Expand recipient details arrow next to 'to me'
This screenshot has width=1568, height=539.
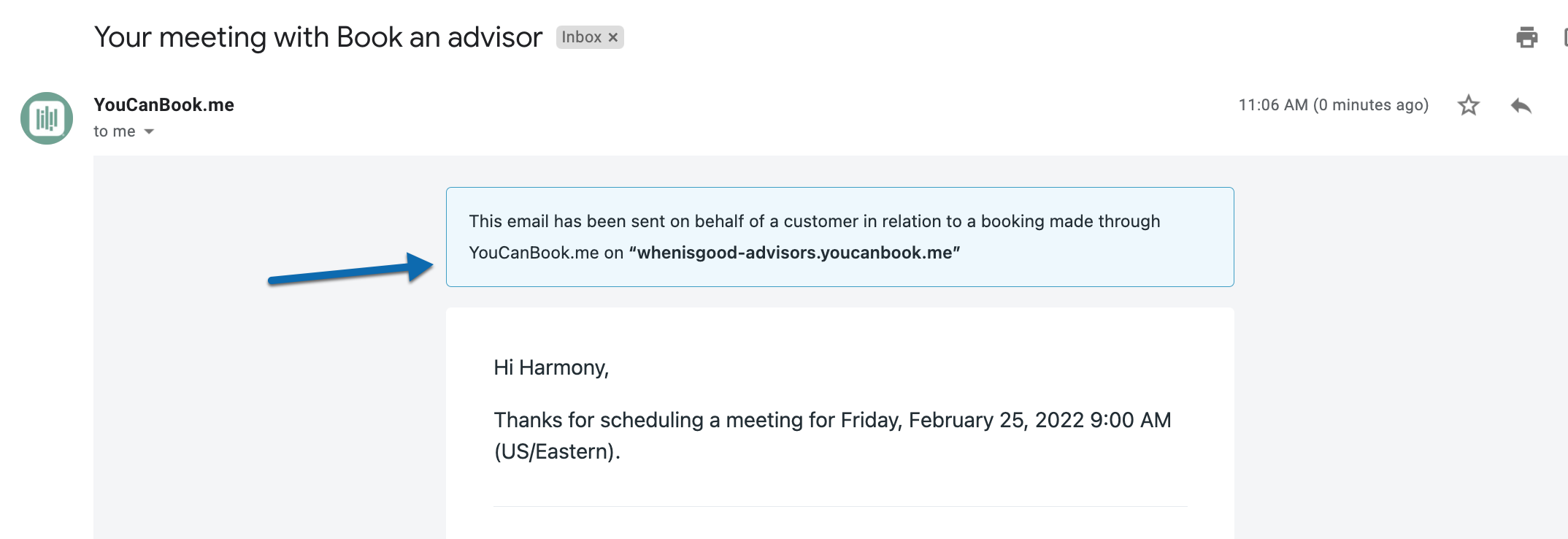click(149, 131)
